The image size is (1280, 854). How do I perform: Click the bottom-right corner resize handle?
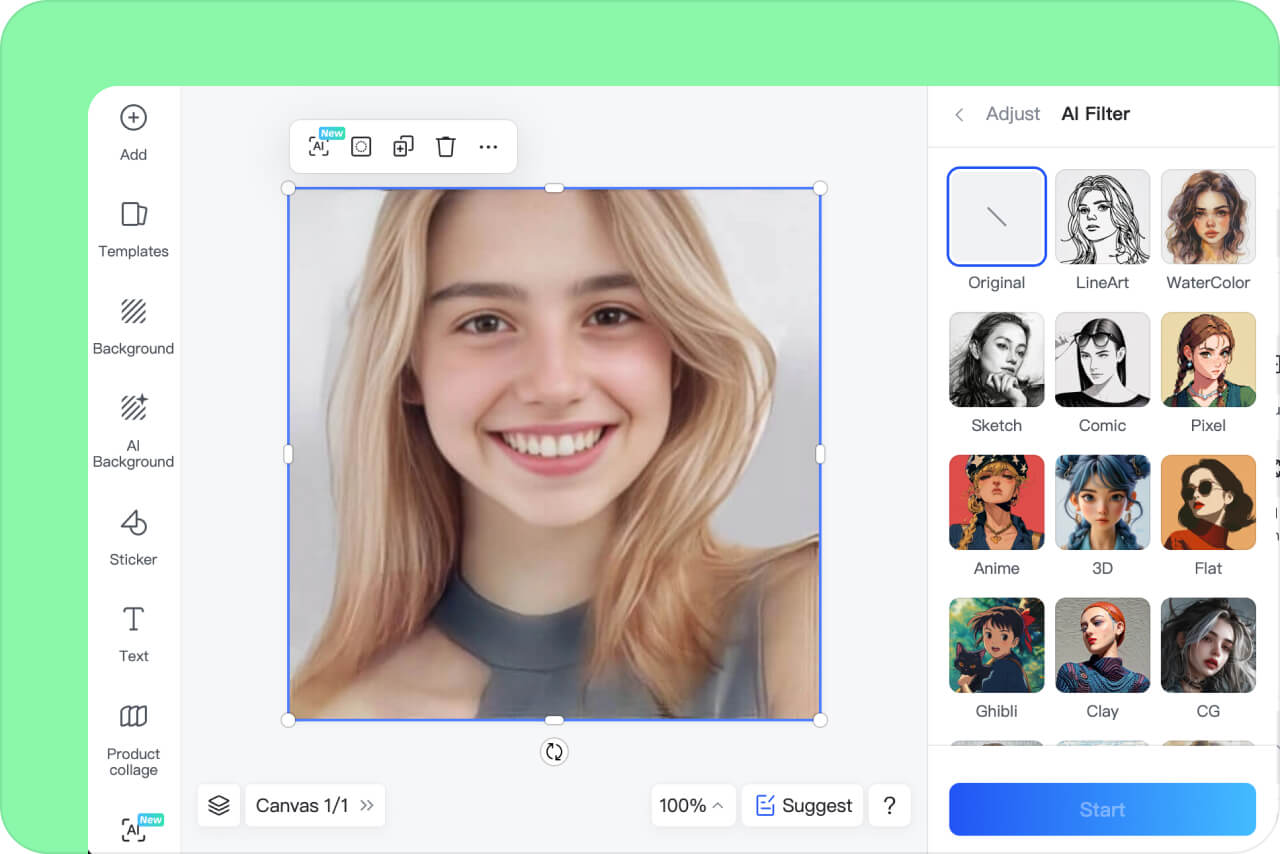820,720
